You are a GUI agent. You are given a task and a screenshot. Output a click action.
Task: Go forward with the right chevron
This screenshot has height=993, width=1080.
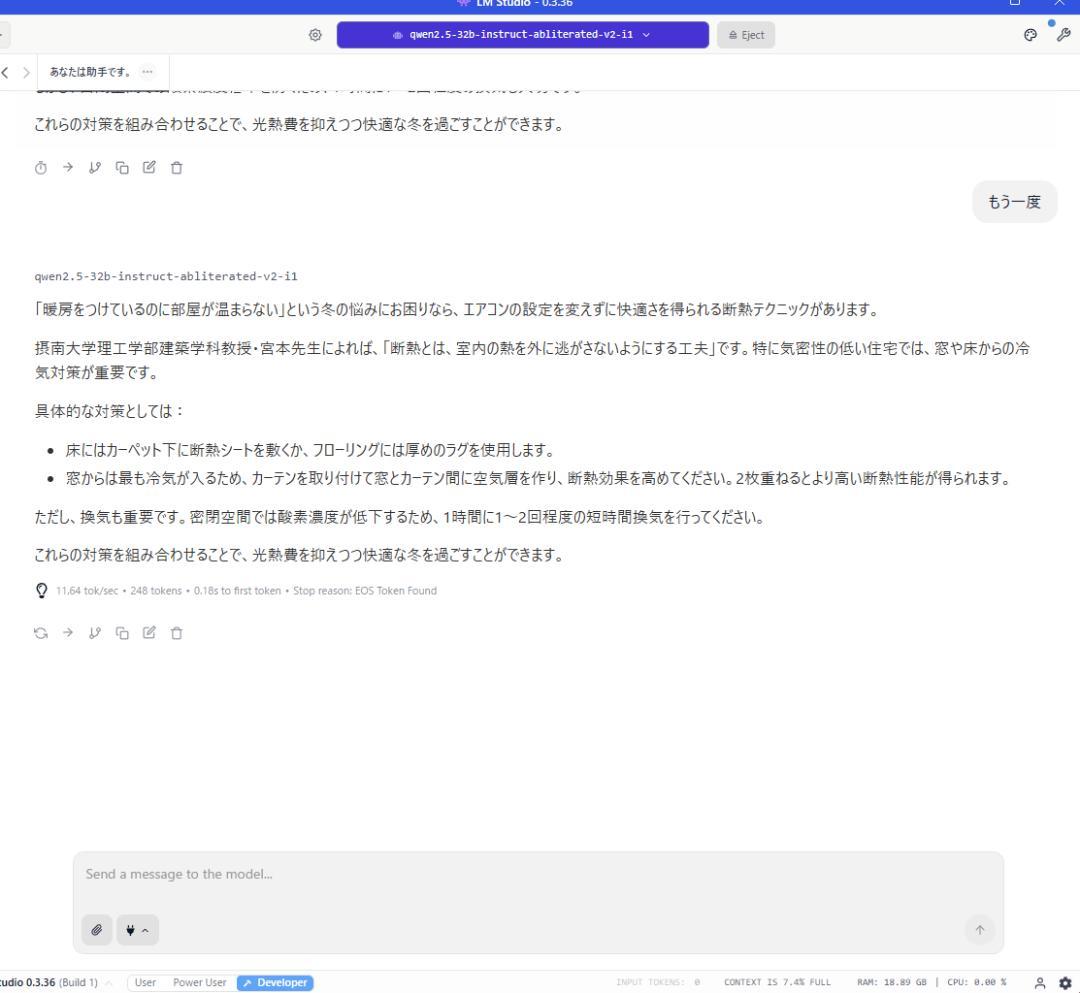click(x=26, y=72)
